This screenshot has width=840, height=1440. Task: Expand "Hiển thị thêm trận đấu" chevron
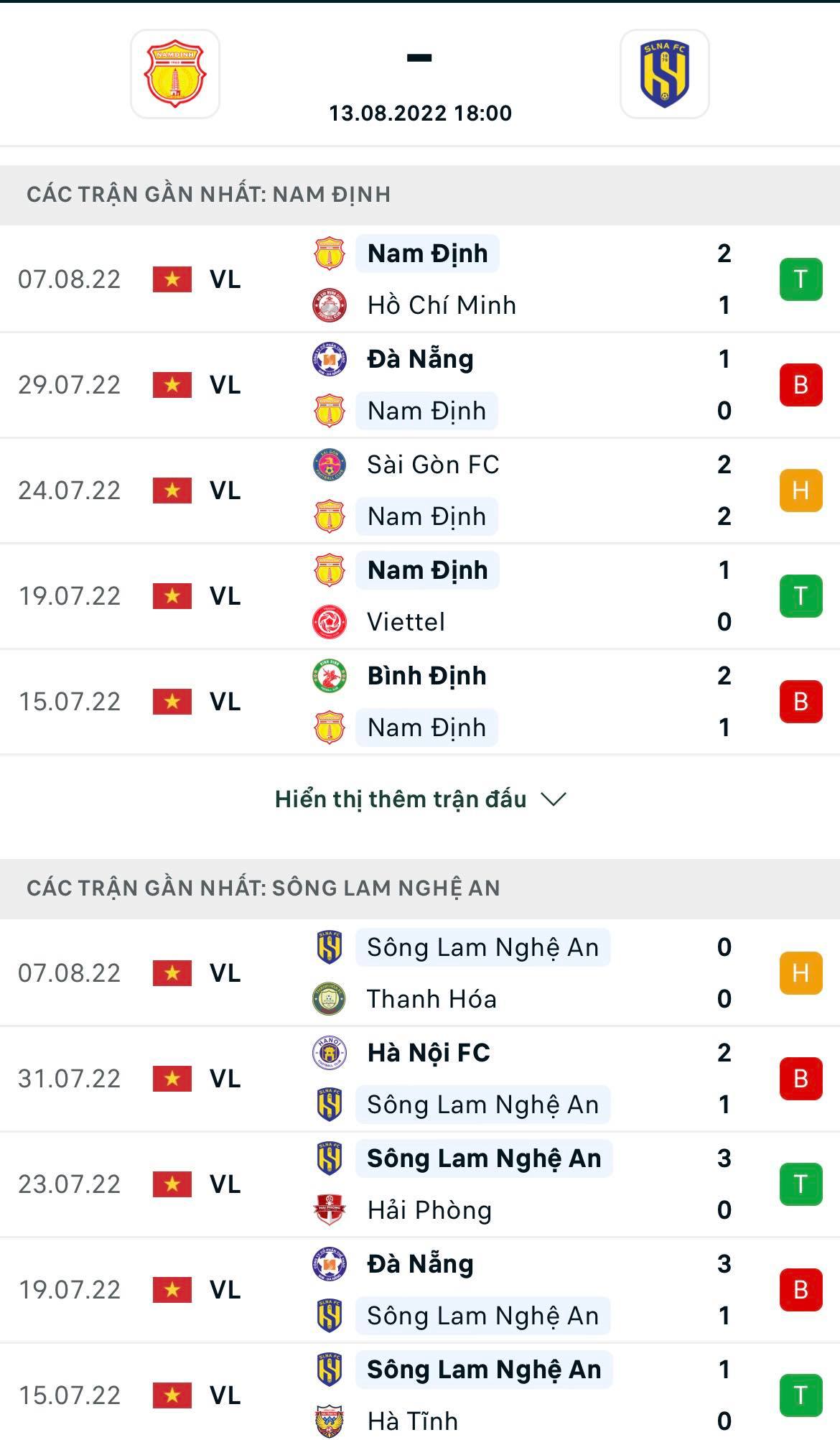tap(554, 799)
